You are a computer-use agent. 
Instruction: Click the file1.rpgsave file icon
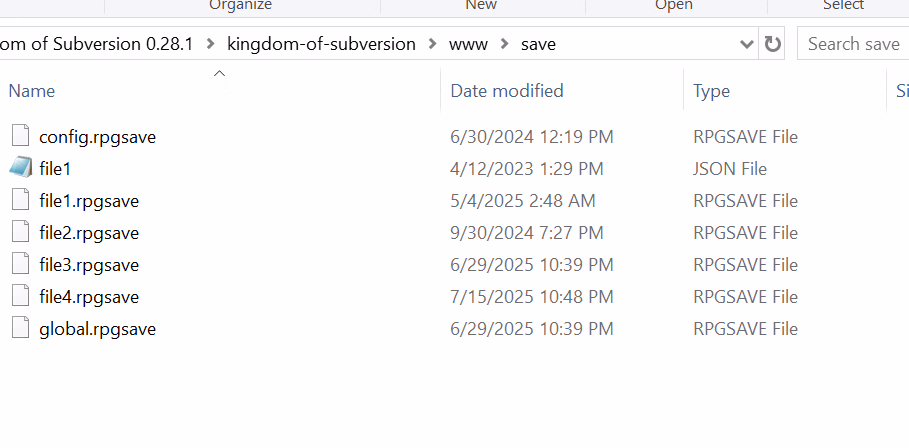pyautogui.click(x=20, y=200)
